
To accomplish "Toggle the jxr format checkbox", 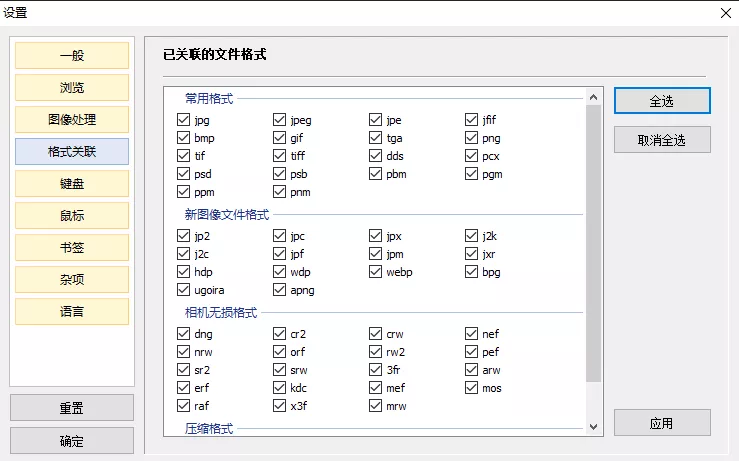I will pyautogui.click(x=471, y=254).
